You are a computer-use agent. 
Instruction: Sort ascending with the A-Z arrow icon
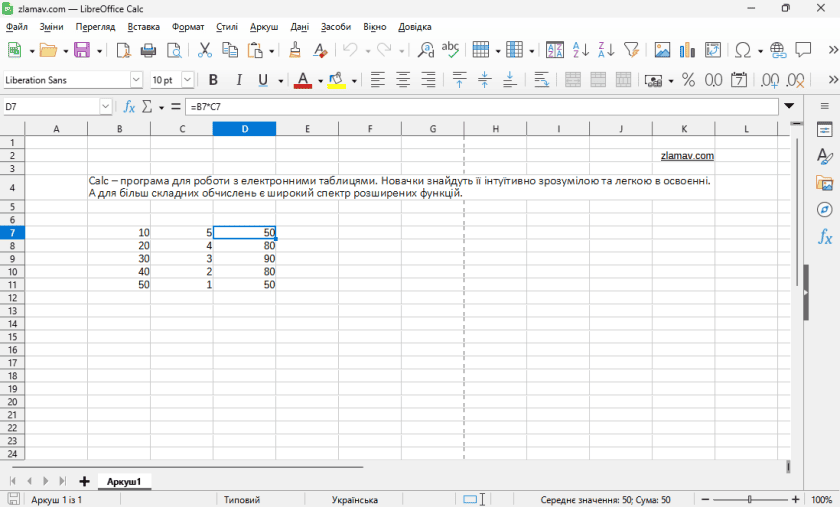pyautogui.click(x=582, y=50)
